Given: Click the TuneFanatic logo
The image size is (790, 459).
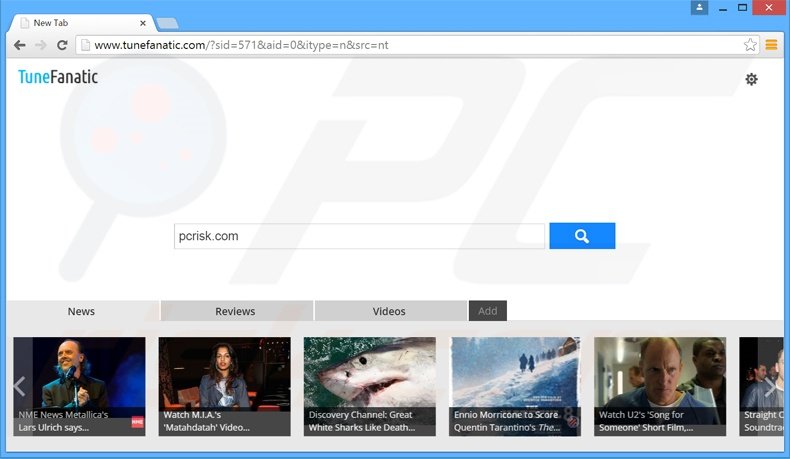Looking at the screenshot, I should click(58, 77).
